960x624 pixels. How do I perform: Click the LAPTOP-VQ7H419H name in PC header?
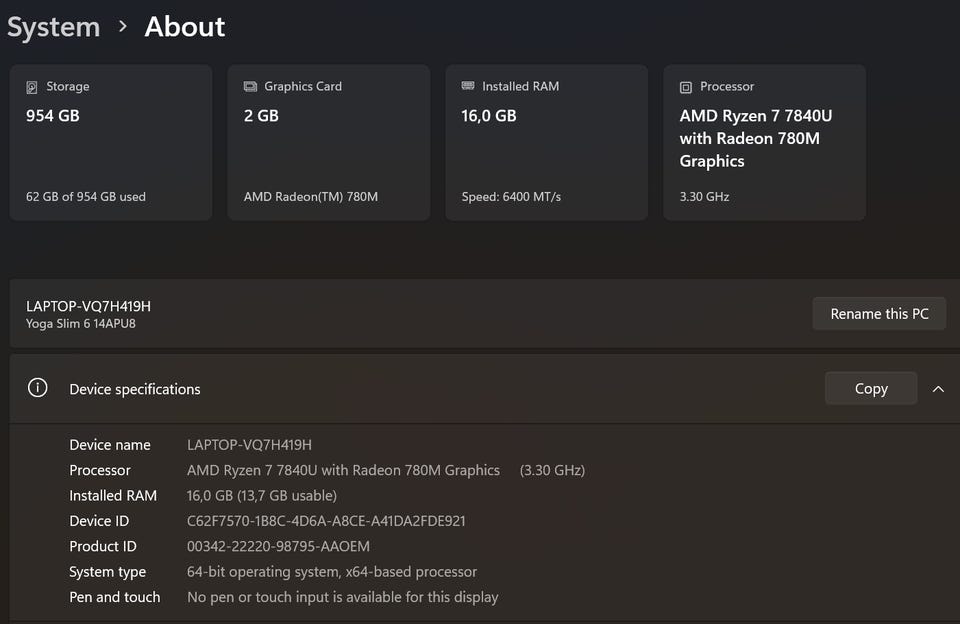tap(88, 306)
